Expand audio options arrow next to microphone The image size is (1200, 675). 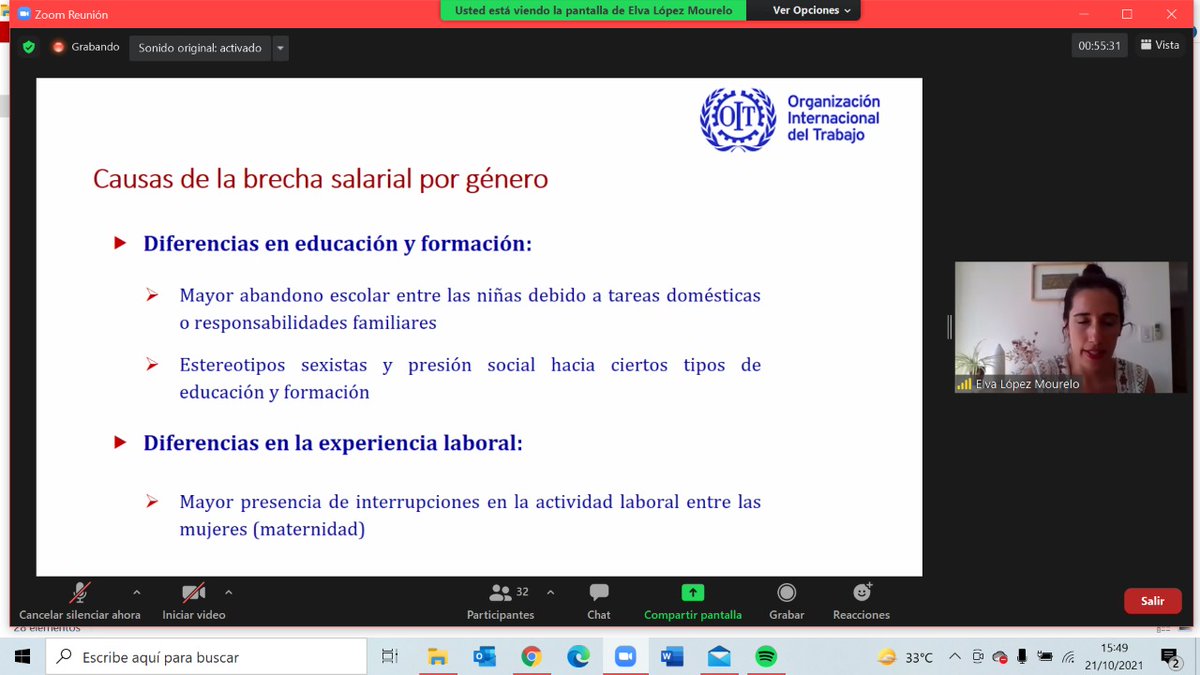136,592
